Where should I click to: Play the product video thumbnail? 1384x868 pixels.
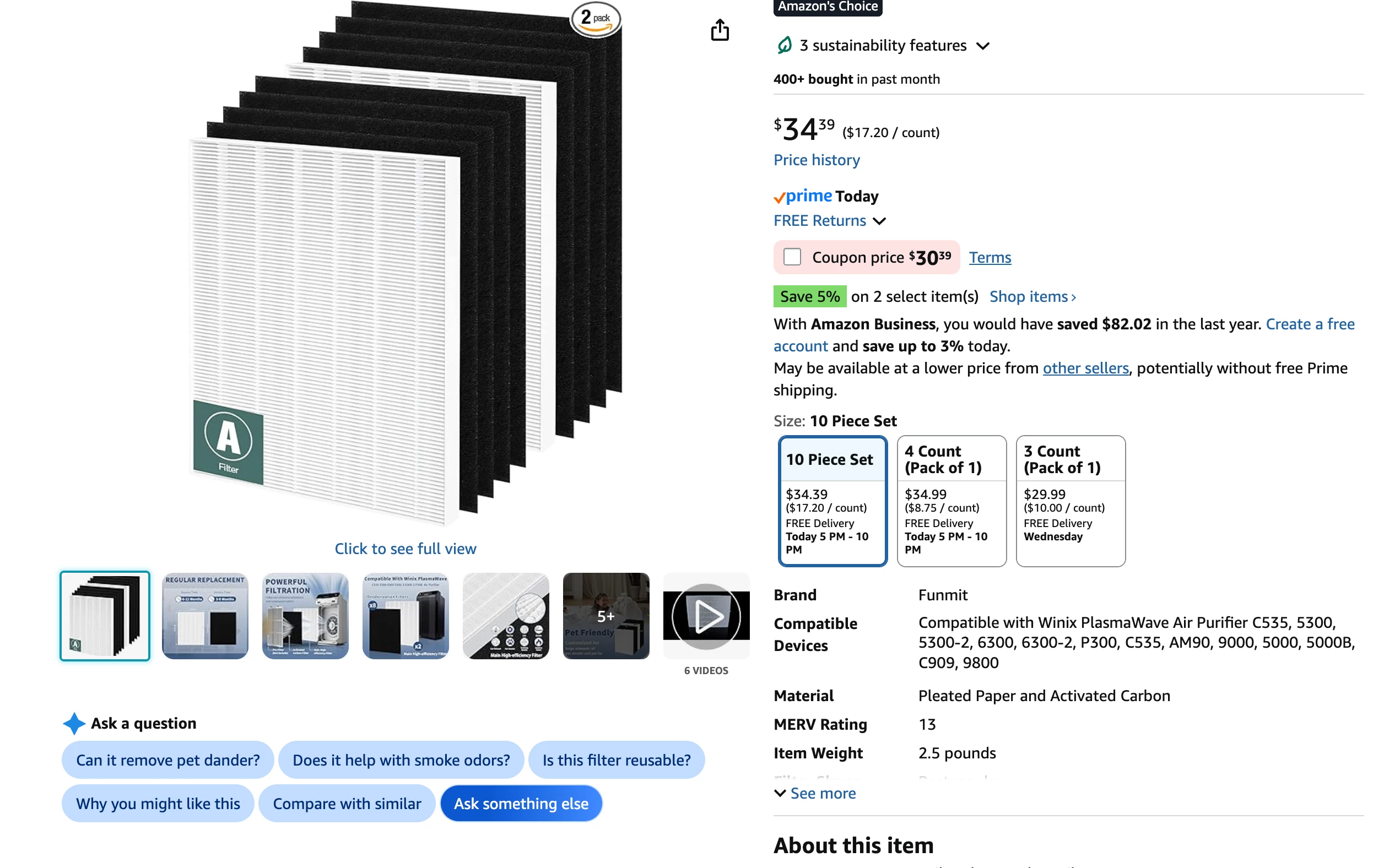(x=706, y=615)
